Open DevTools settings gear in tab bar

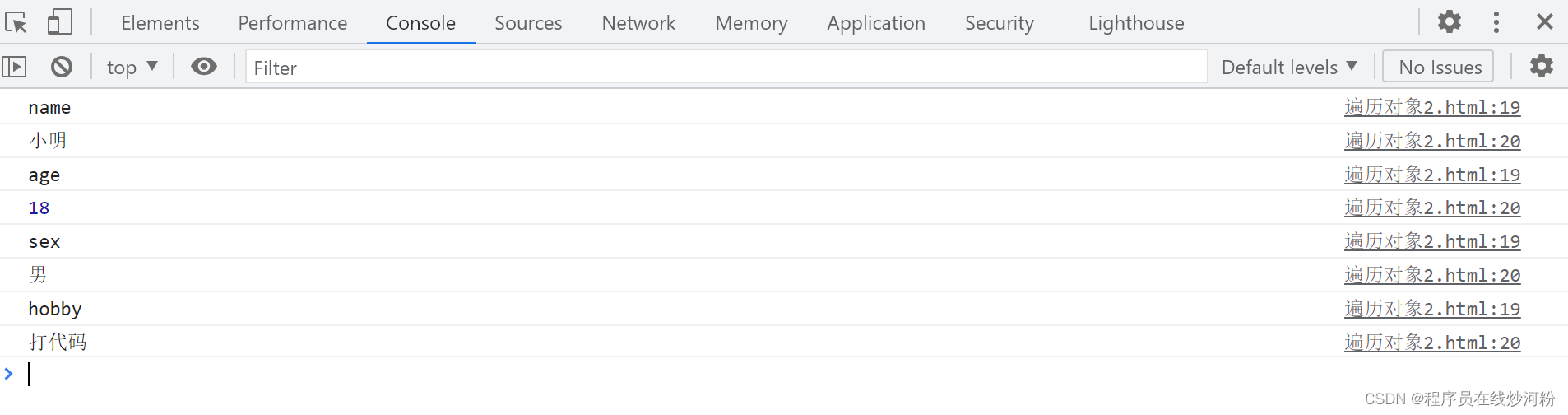pos(1449,21)
